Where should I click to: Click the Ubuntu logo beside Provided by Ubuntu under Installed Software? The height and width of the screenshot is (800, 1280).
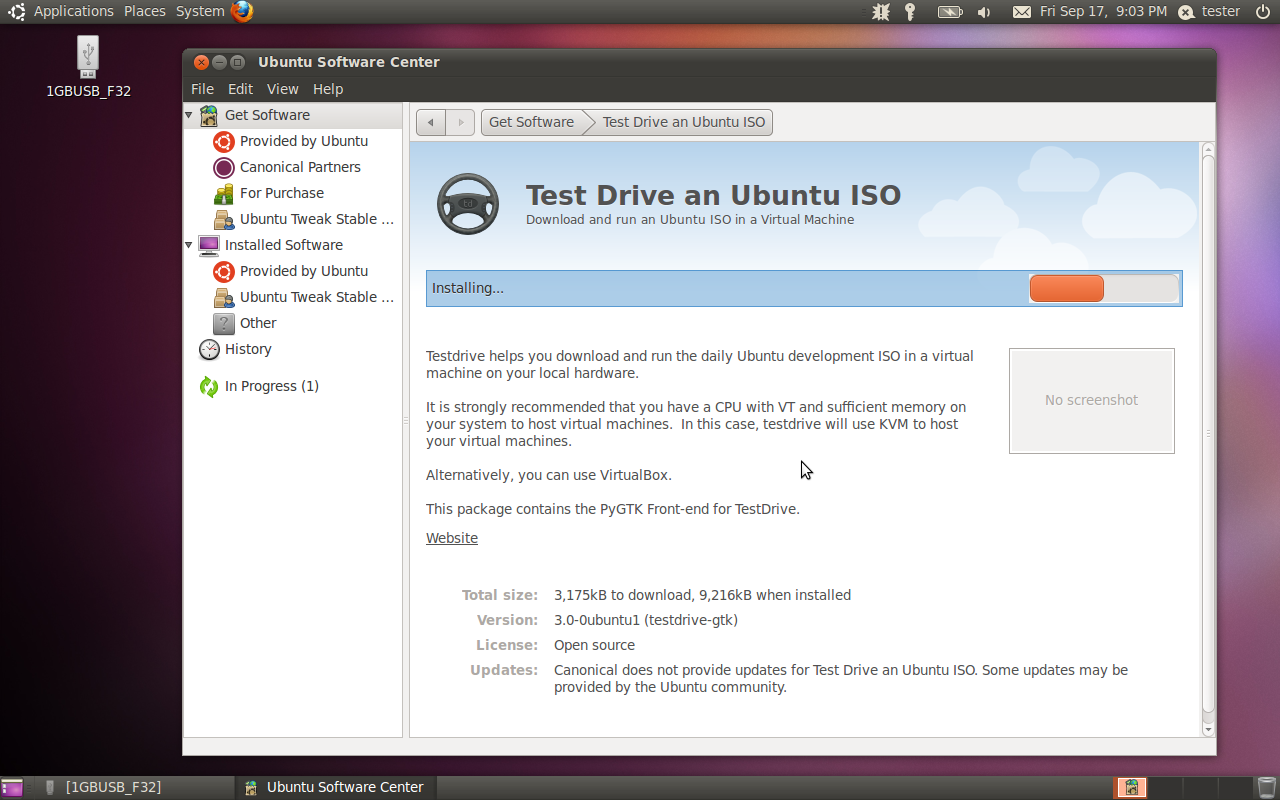click(x=224, y=271)
